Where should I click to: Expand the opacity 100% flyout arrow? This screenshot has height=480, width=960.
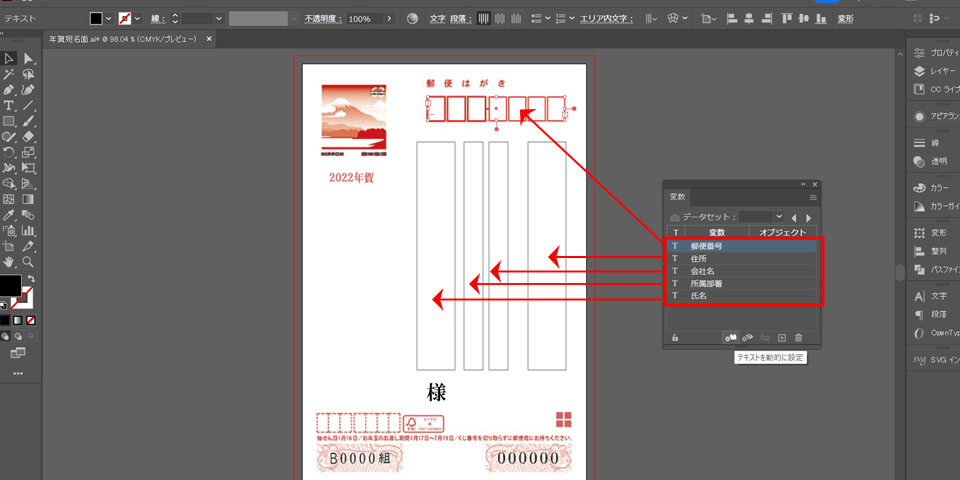389,19
